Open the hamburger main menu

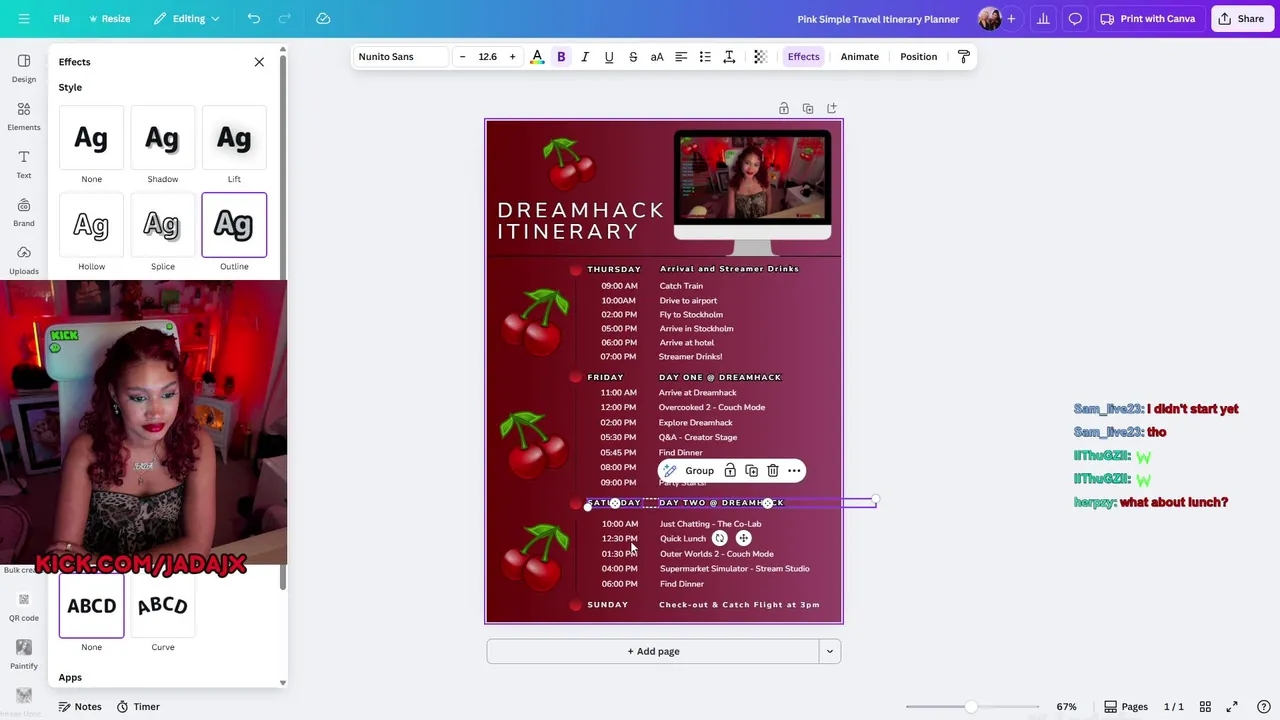(24, 19)
